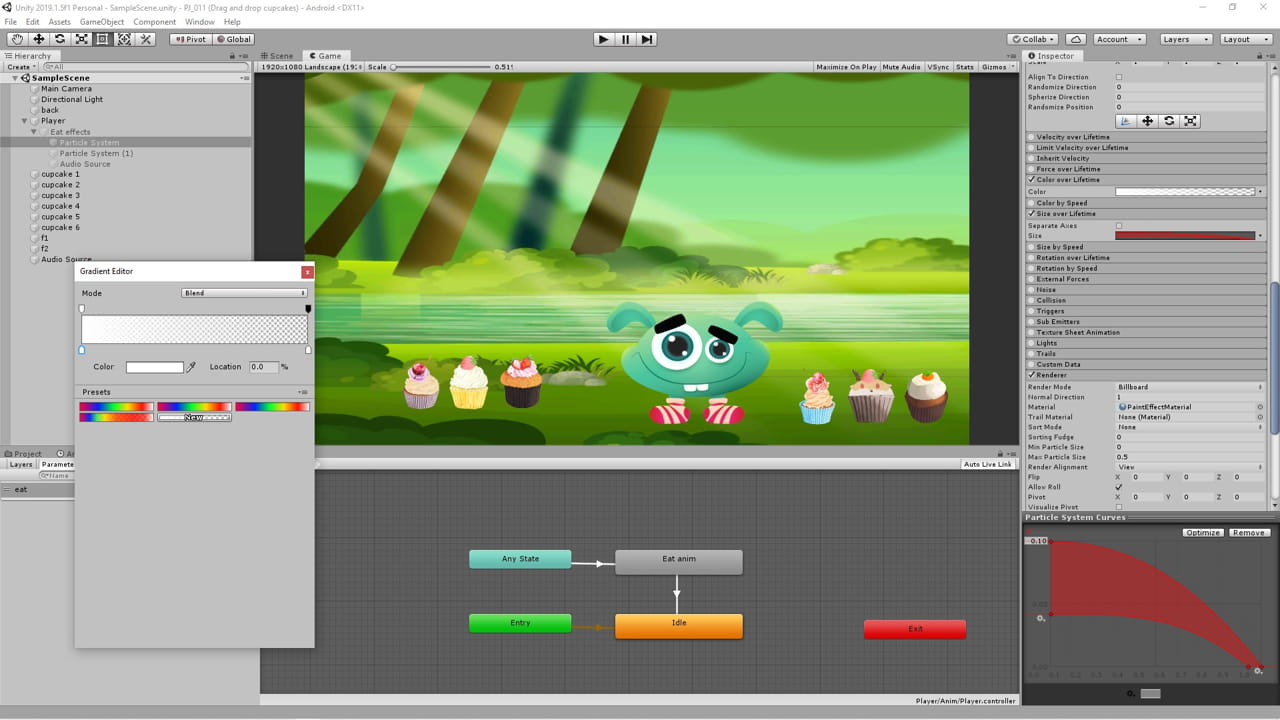
Task: Click the Step forward button
Action: 647,39
